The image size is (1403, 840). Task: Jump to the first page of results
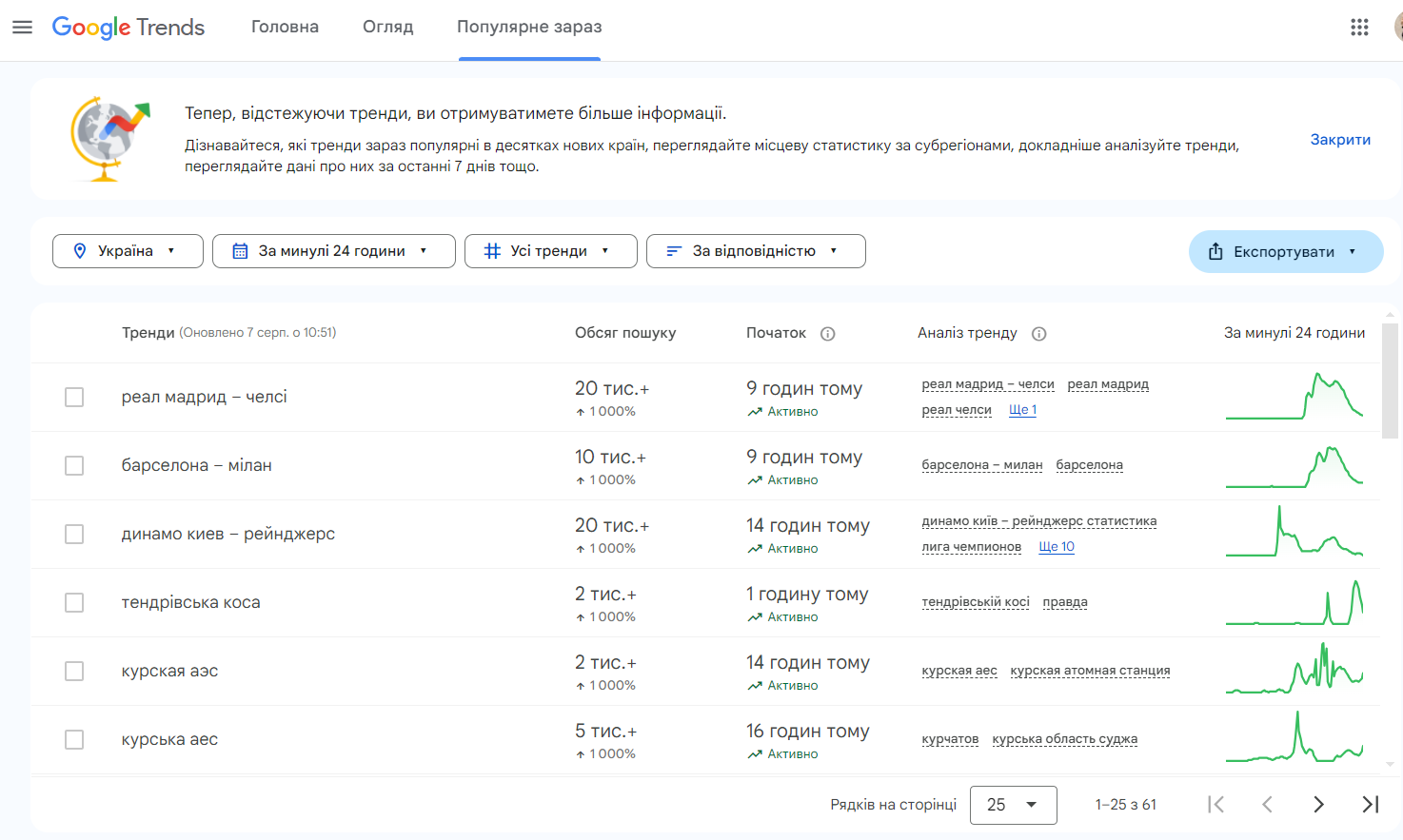1215,804
